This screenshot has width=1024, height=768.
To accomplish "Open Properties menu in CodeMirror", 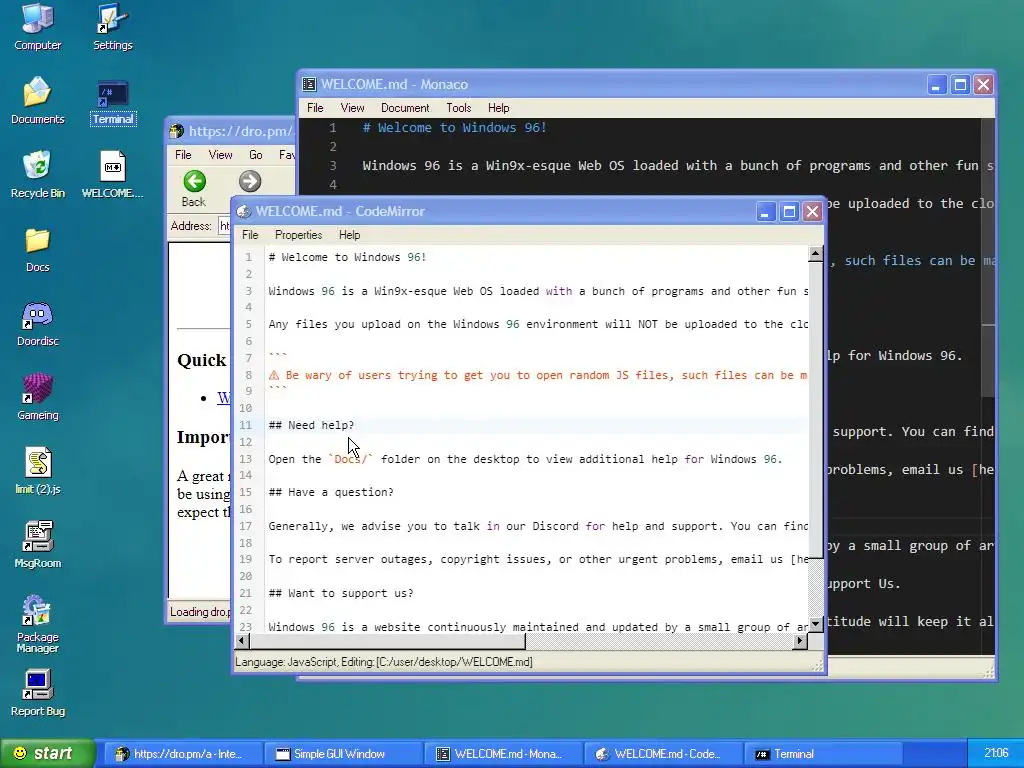I will point(298,235).
